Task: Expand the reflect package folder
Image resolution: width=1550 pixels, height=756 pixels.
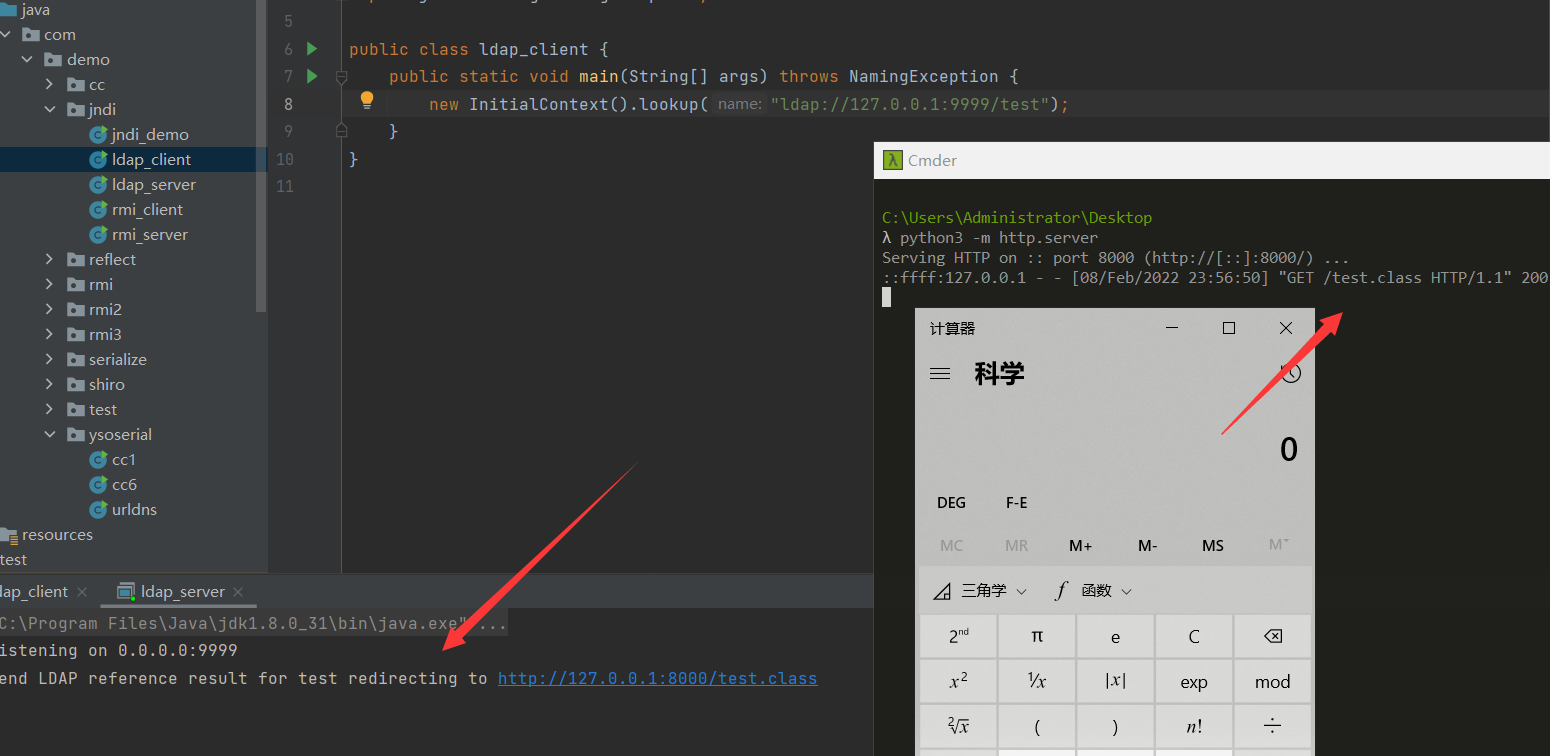Action: [50, 259]
